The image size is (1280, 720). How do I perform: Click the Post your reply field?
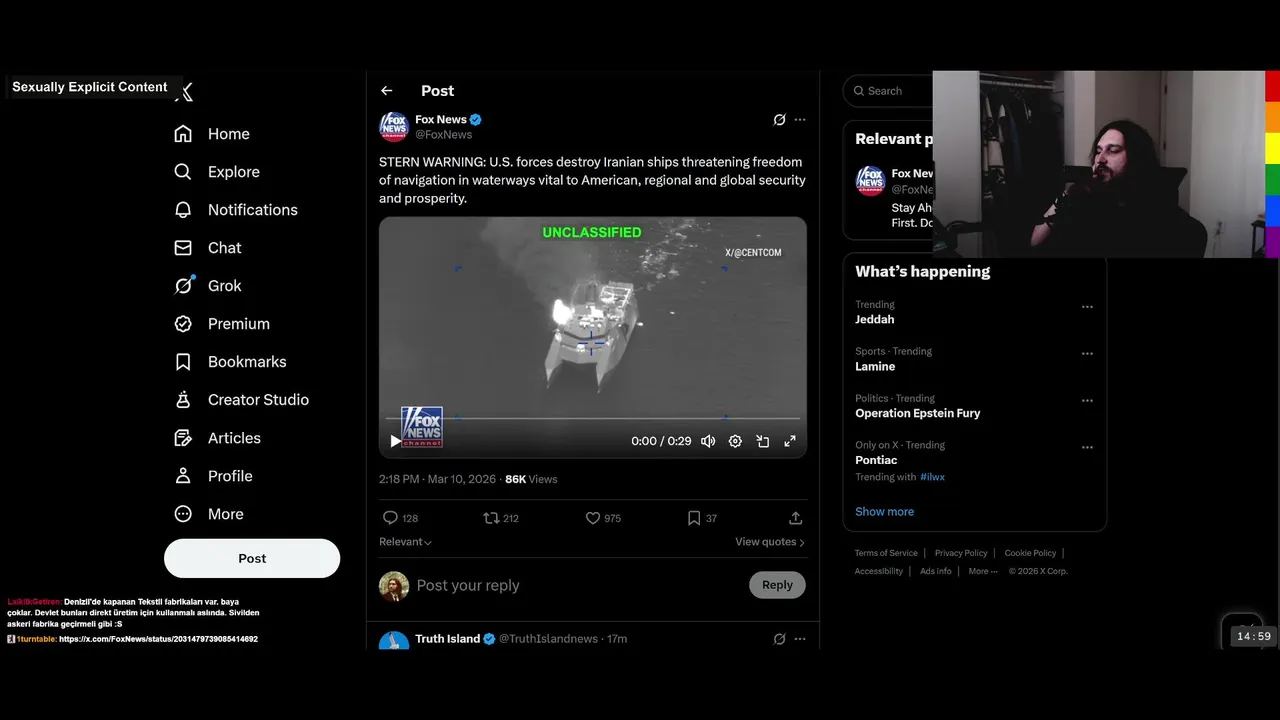578,586
